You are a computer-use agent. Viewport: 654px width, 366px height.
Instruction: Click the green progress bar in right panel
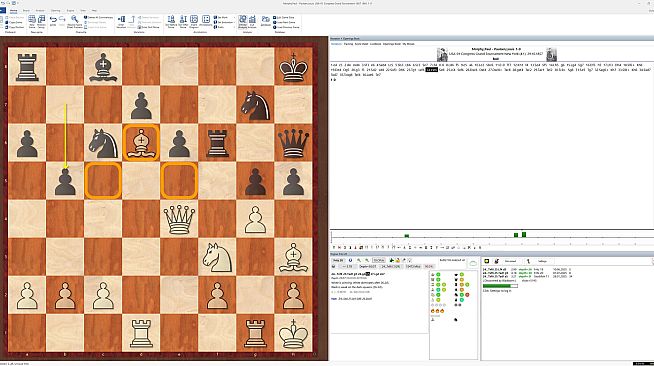(x=500, y=286)
